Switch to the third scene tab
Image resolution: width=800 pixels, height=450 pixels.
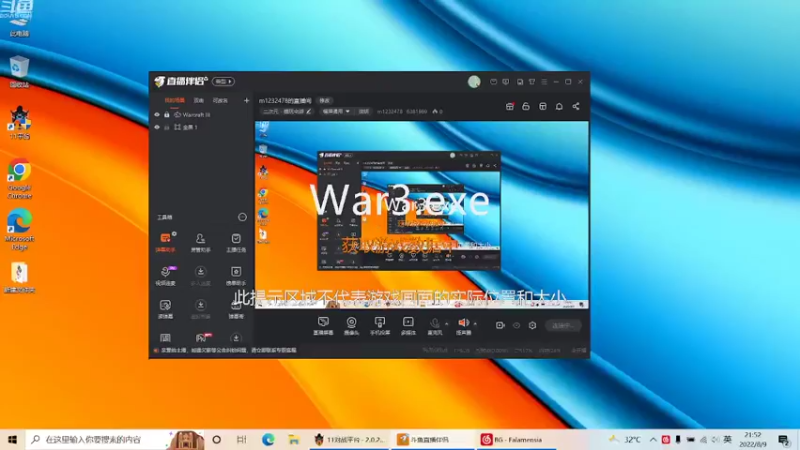220,101
